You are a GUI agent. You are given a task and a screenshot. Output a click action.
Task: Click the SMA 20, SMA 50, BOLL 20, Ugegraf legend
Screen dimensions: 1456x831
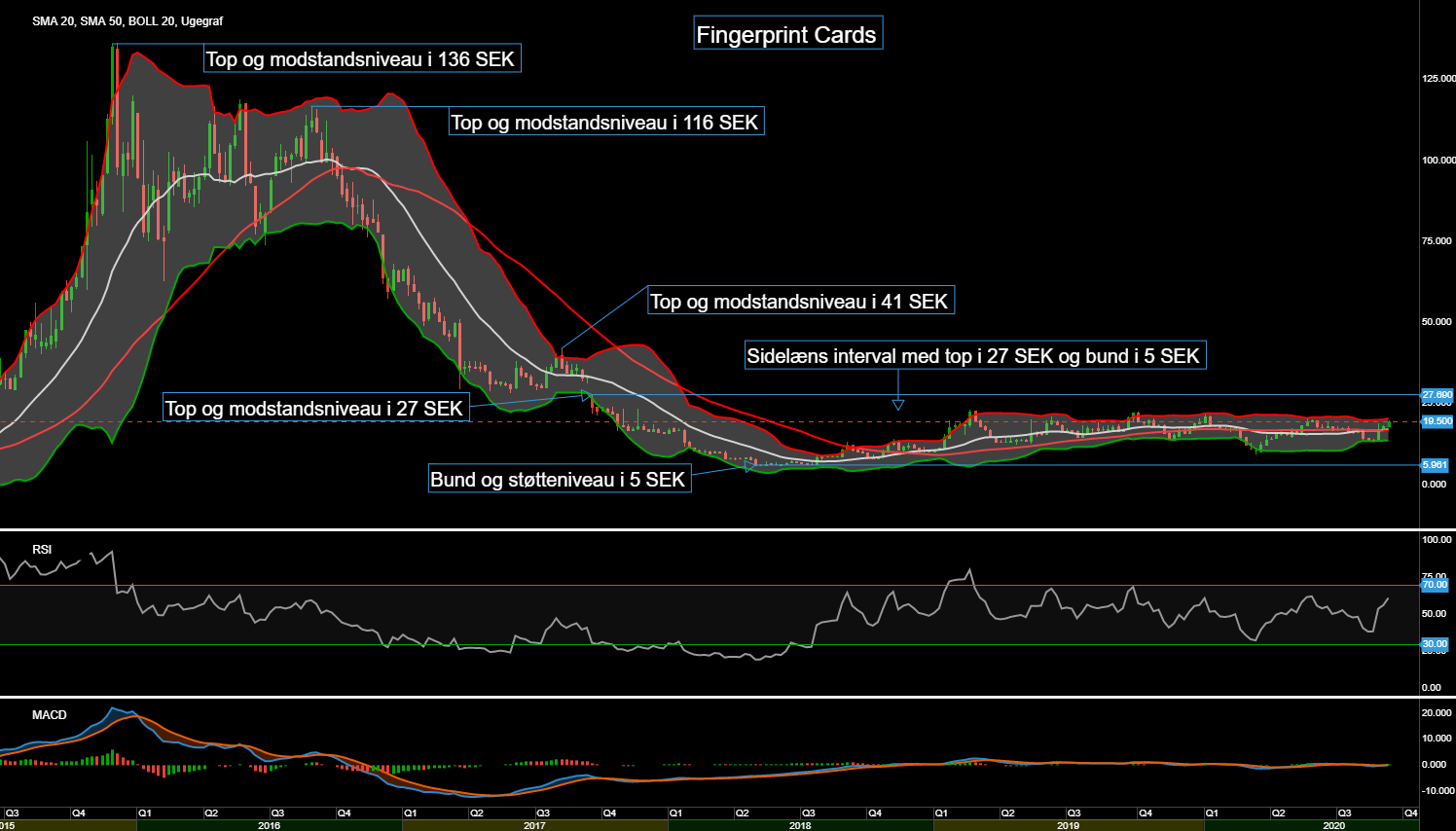tap(127, 20)
